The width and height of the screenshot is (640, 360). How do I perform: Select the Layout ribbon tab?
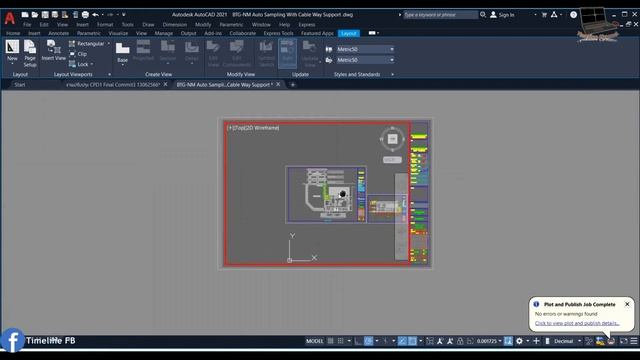point(349,33)
